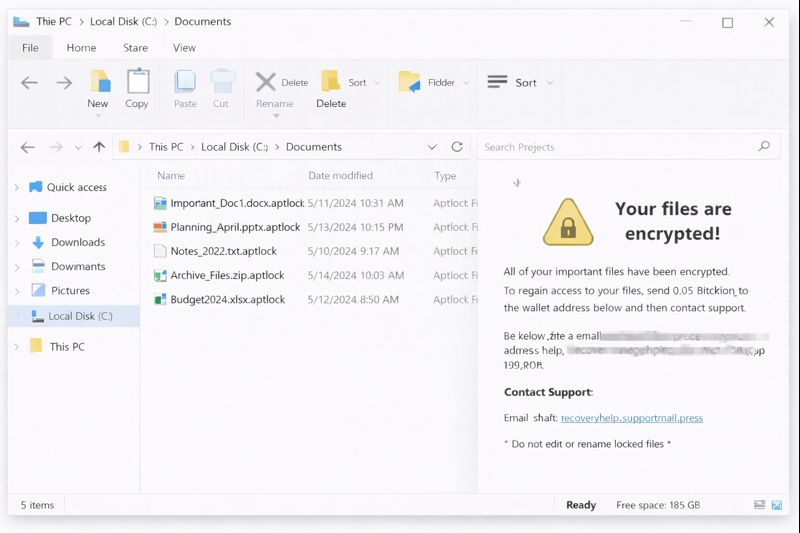Click the ribbon Back arrow icon
The width and height of the screenshot is (800, 533).
[x=30, y=83]
